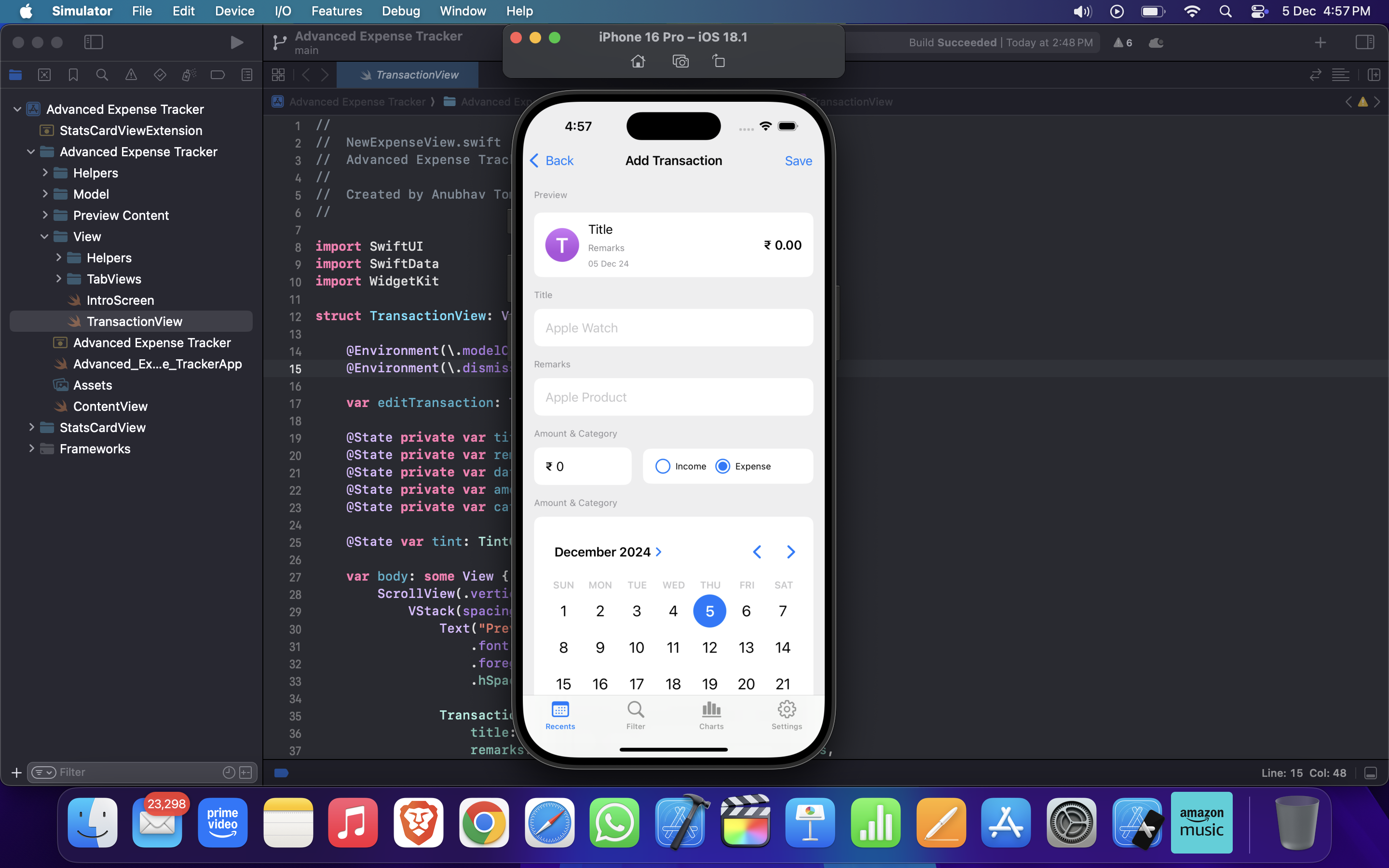
Task: Open the Charts tab in the expense app
Action: coord(710,715)
